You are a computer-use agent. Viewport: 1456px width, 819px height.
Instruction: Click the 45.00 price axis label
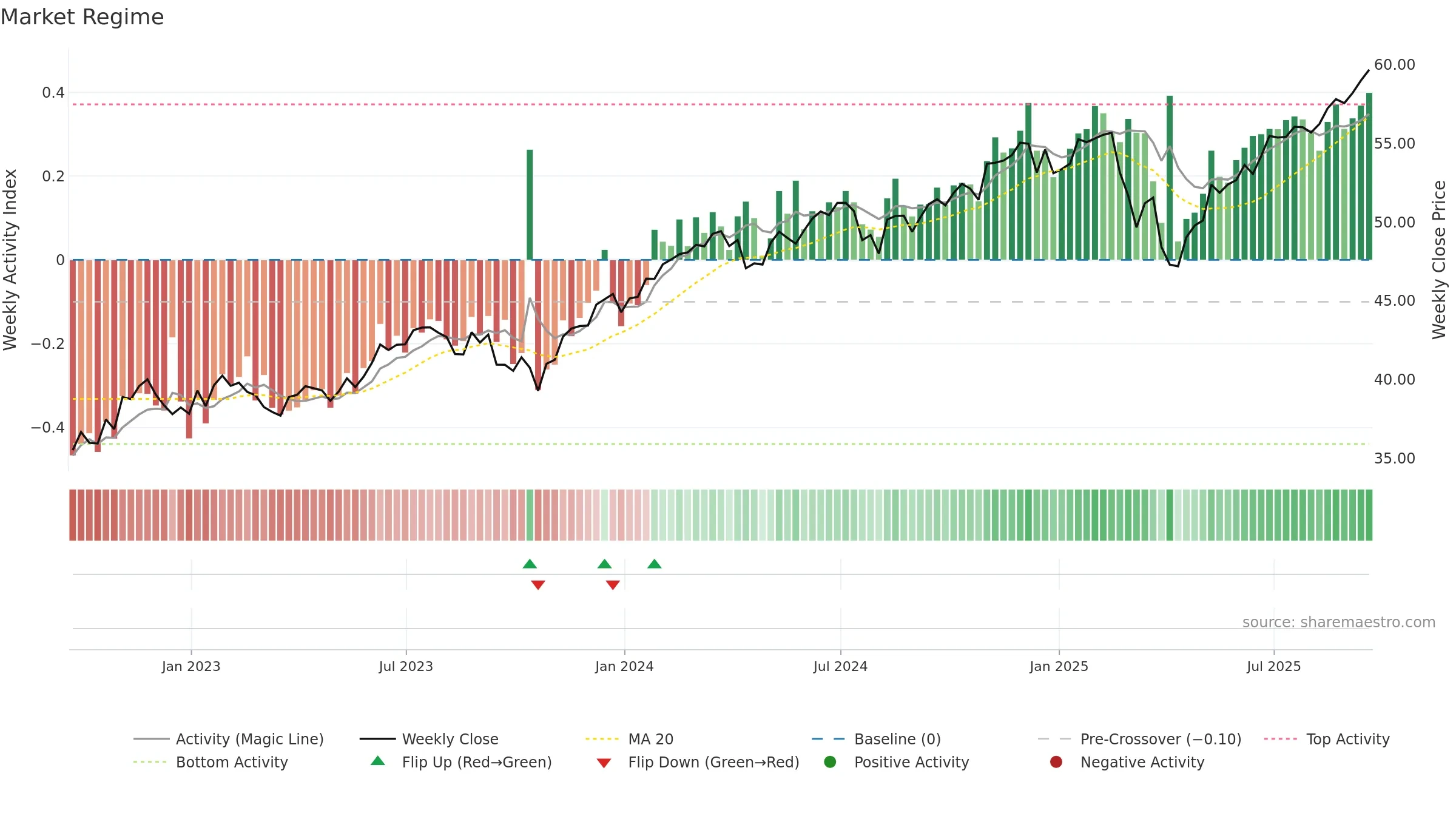click(x=1394, y=301)
